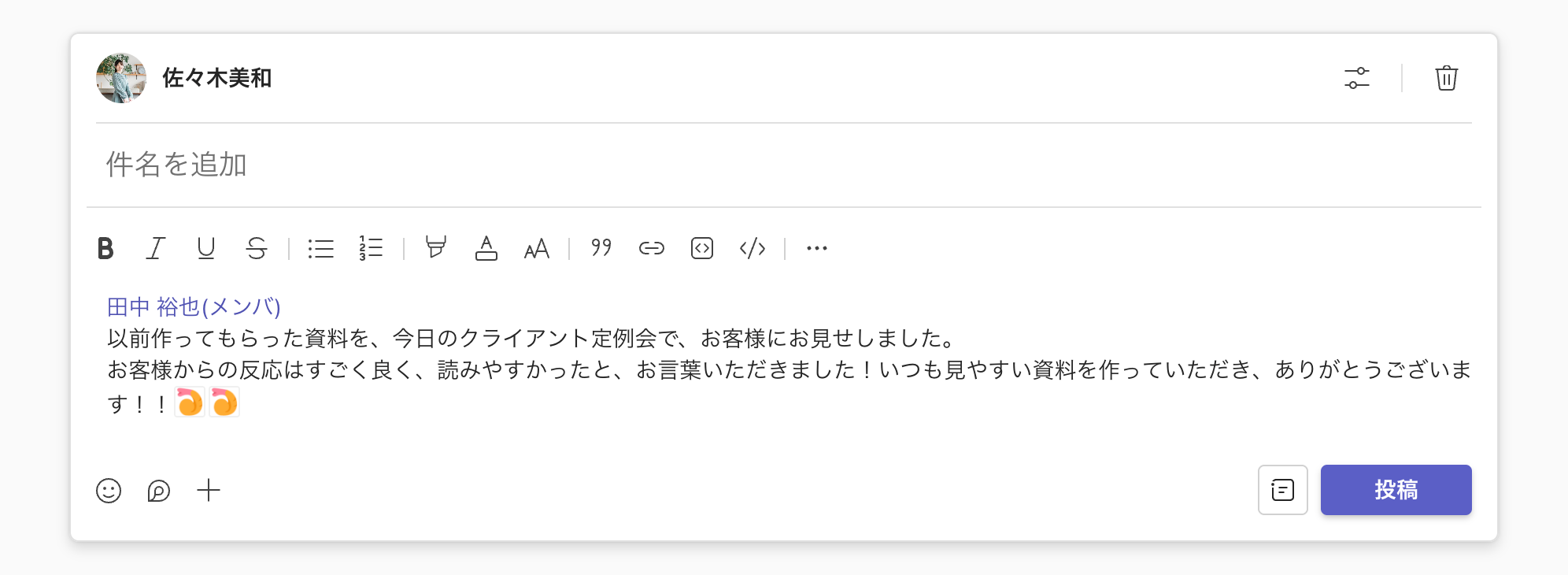This screenshot has height=575, width=1568.
Task: Discard the draft with trash icon
Action: [x=1447, y=78]
